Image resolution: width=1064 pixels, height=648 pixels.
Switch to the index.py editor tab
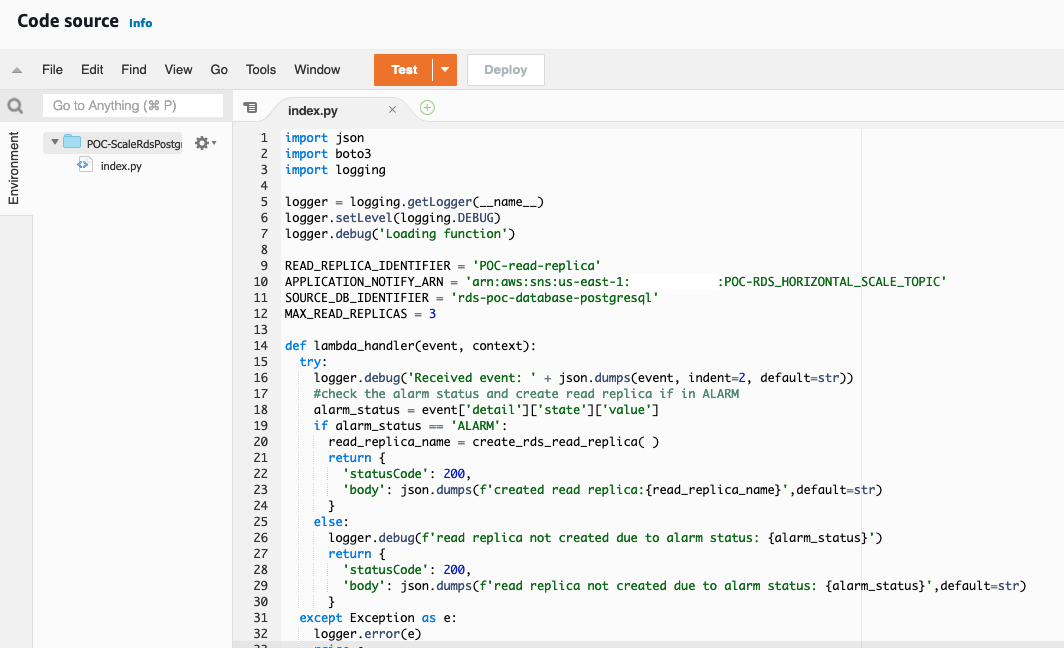(313, 111)
